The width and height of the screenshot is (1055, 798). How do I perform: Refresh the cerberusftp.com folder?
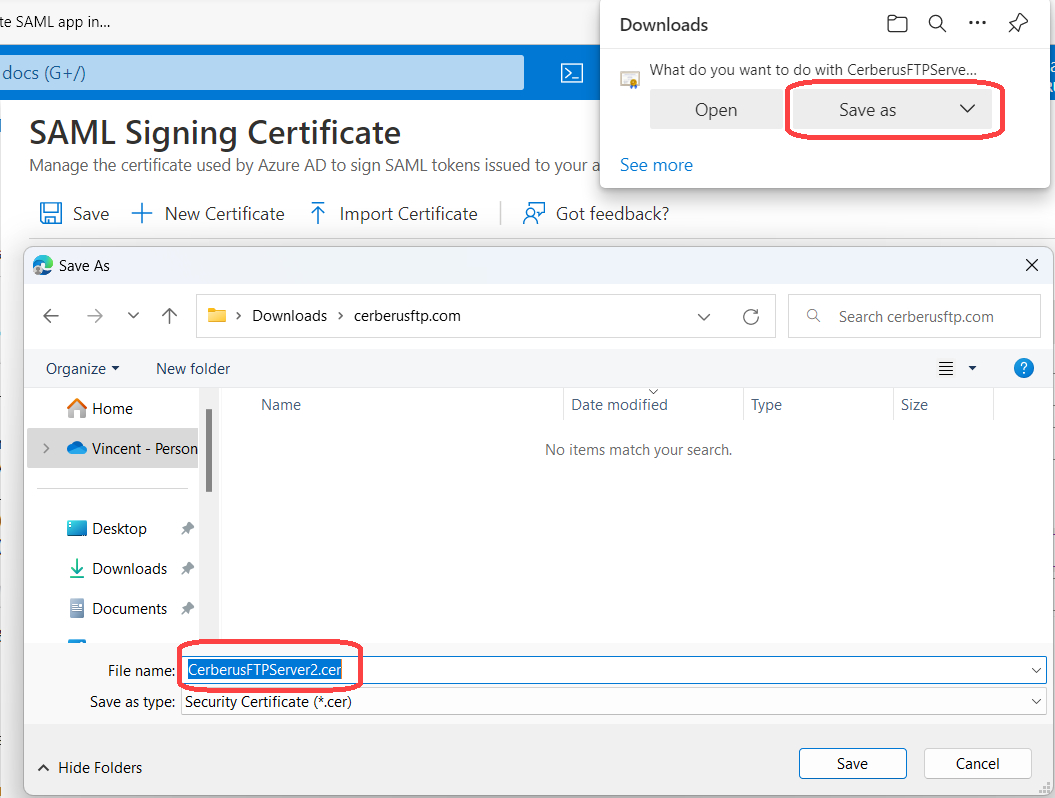[751, 317]
